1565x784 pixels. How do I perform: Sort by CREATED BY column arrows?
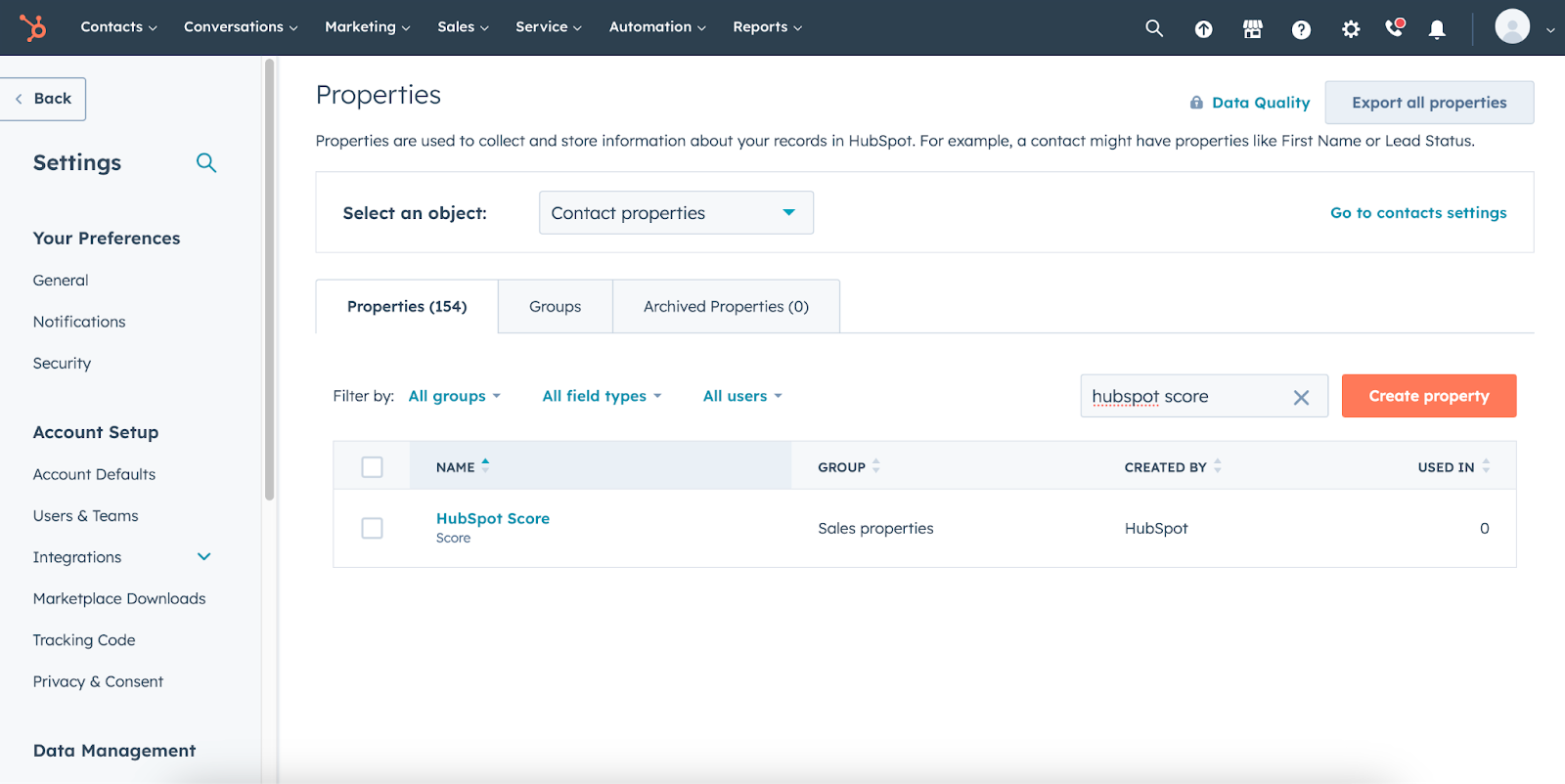[1218, 466]
